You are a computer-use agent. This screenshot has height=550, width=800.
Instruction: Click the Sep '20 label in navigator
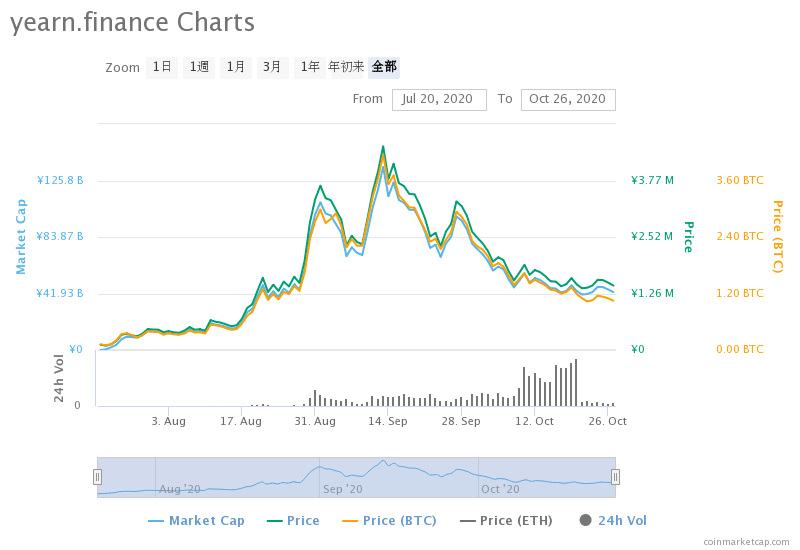click(343, 489)
